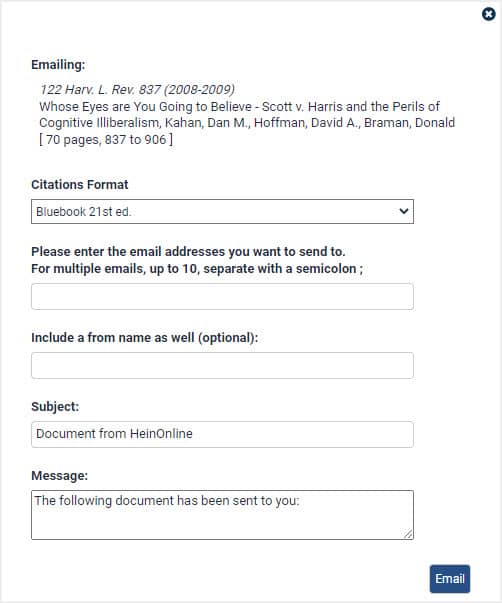Close the email dialog with X icon
The width and height of the screenshot is (502, 603).
coord(489,14)
